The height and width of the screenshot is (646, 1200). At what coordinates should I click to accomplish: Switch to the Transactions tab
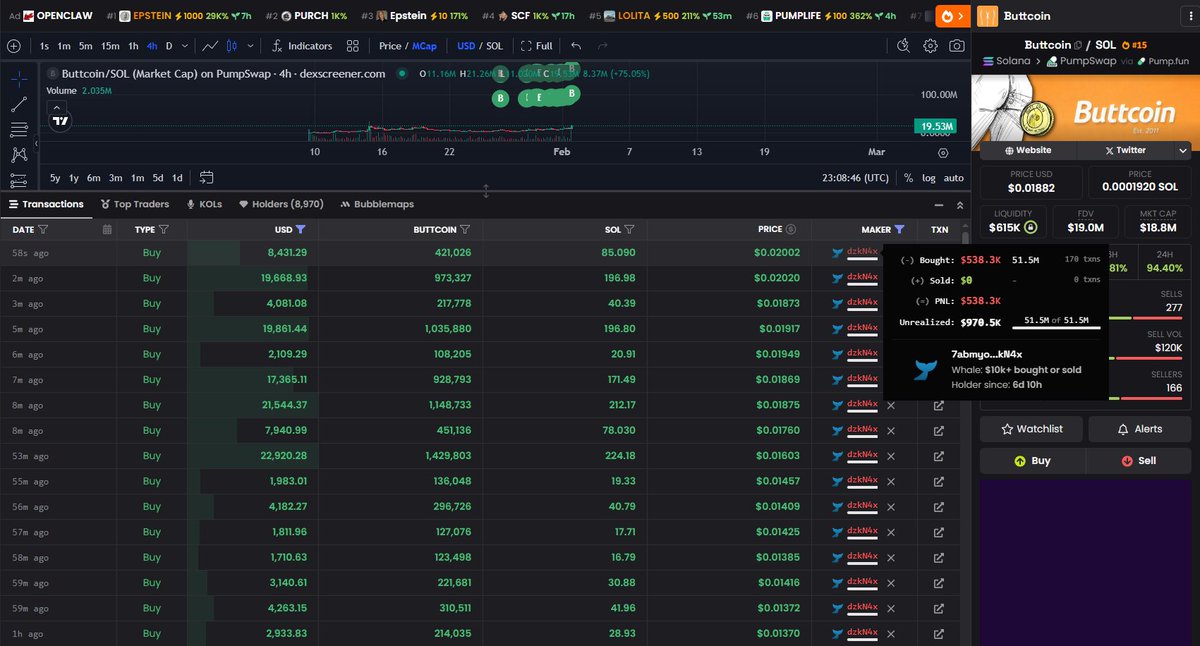coord(46,204)
